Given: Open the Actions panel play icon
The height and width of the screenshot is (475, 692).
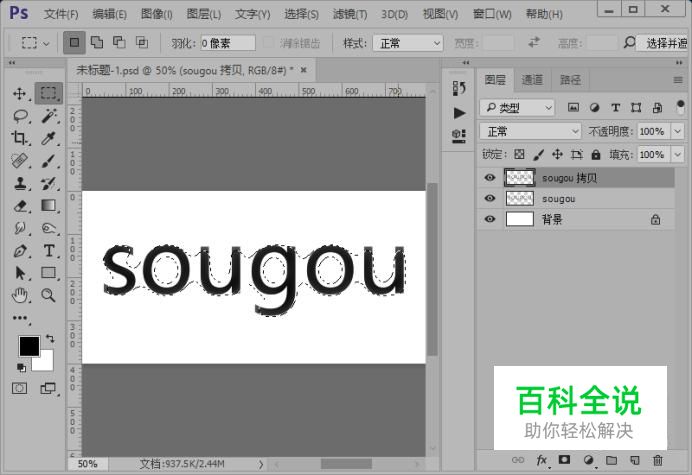Looking at the screenshot, I should point(459,113).
